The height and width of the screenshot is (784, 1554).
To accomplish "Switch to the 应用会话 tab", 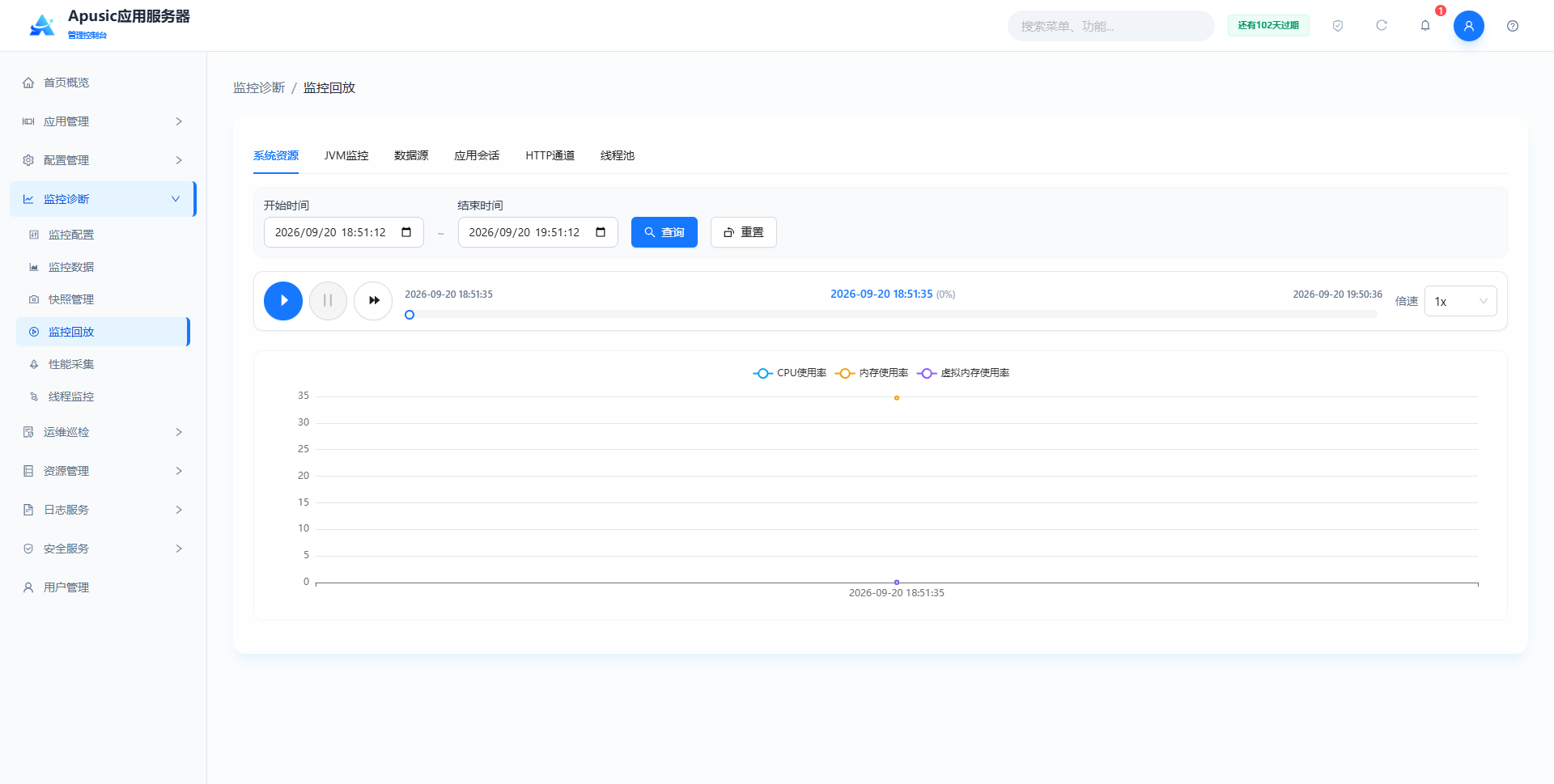I will tap(477, 155).
